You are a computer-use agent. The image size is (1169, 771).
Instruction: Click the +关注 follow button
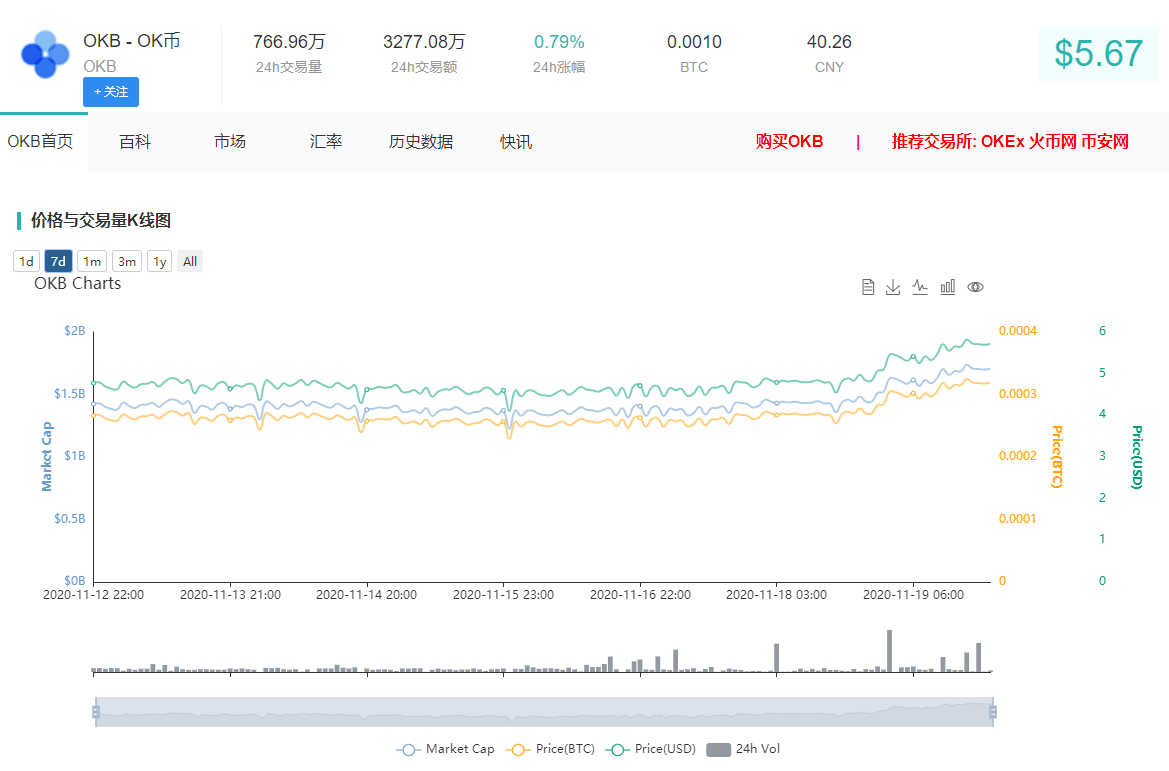111,92
